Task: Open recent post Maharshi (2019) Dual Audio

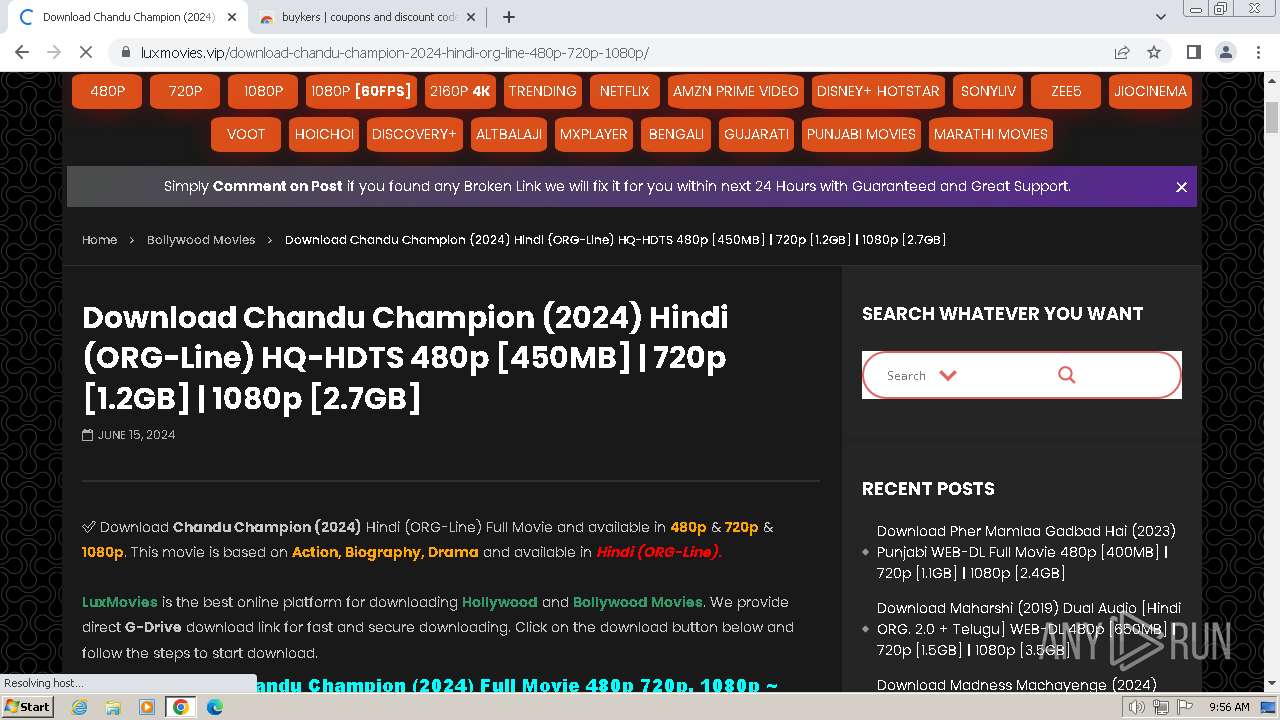Action: click(x=1028, y=629)
